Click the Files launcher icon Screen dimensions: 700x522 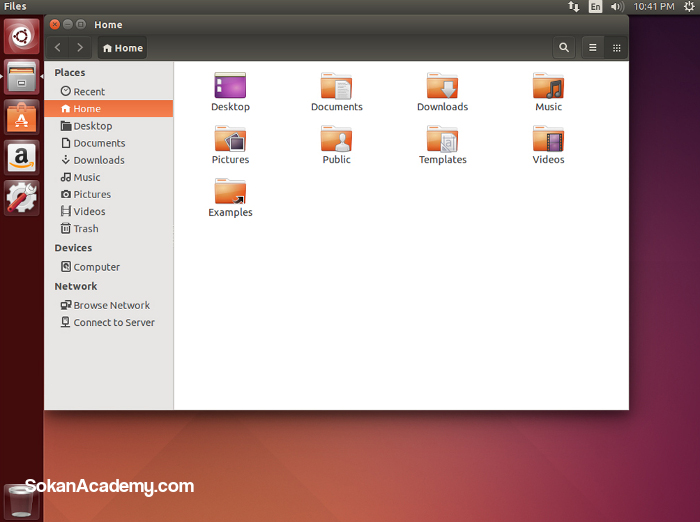coord(21,76)
